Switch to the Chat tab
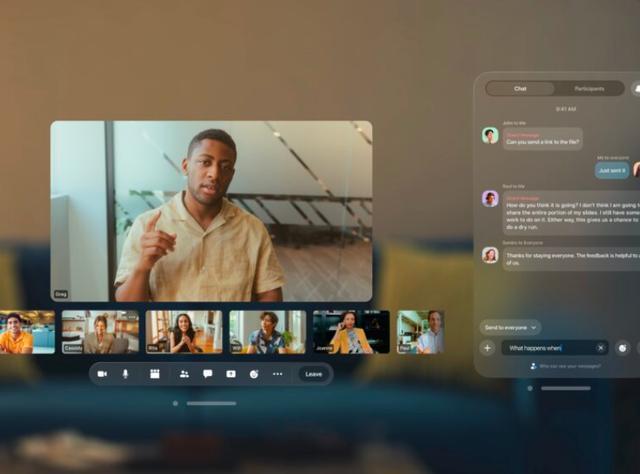This screenshot has width=640, height=474. (520, 88)
